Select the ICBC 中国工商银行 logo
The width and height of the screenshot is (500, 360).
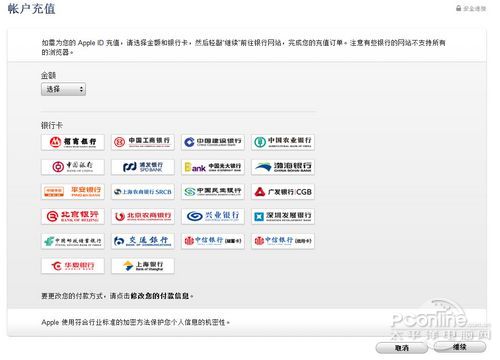click(143, 142)
